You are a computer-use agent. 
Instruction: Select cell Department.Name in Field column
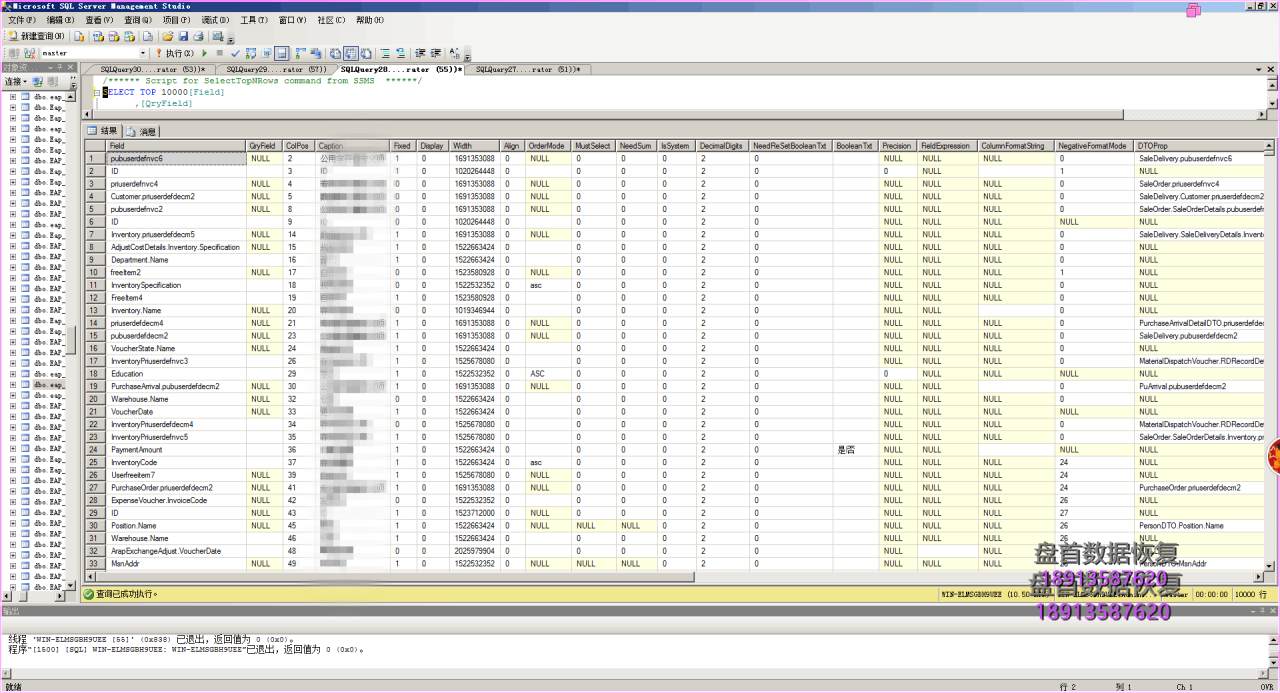[176, 259]
